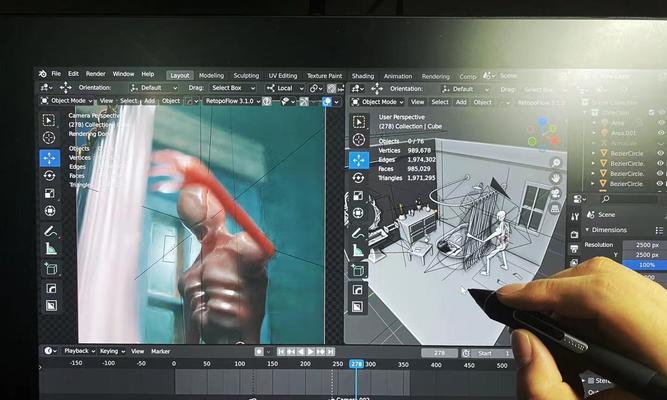Open Object Mode dropdown in right viewport
The width and height of the screenshot is (667, 400).
pyautogui.click(x=377, y=102)
